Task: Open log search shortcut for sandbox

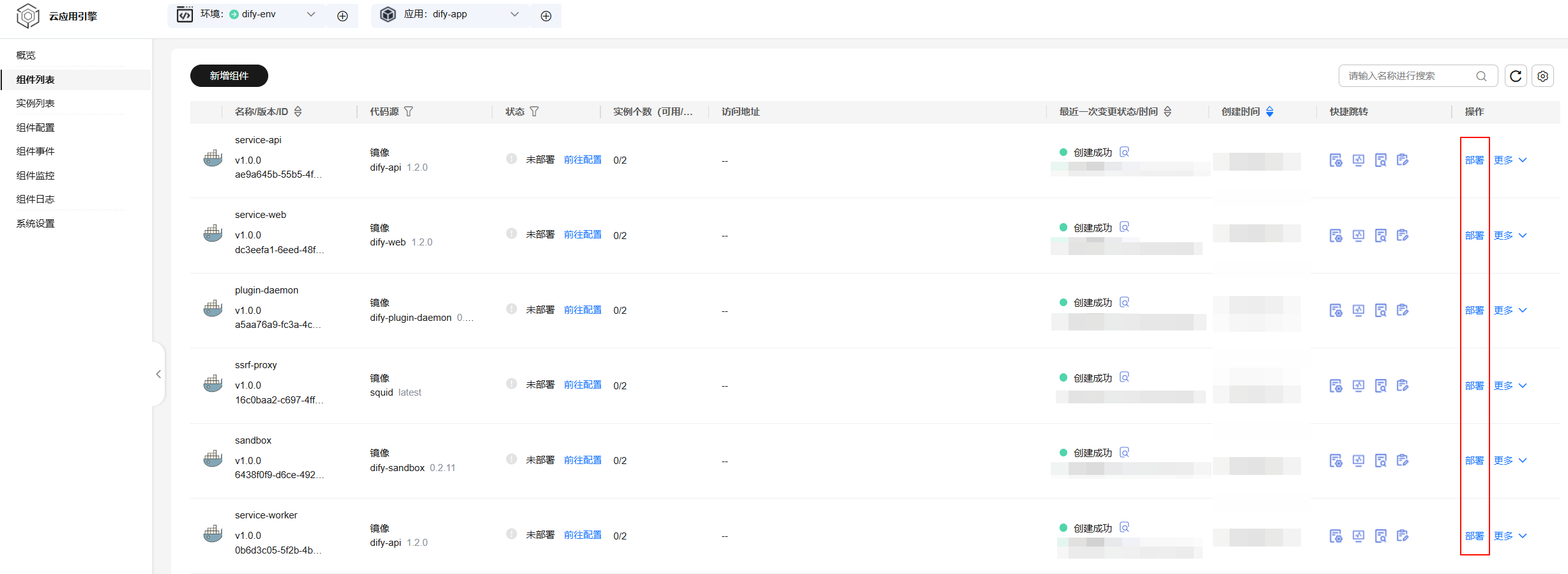Action: pos(1381,460)
